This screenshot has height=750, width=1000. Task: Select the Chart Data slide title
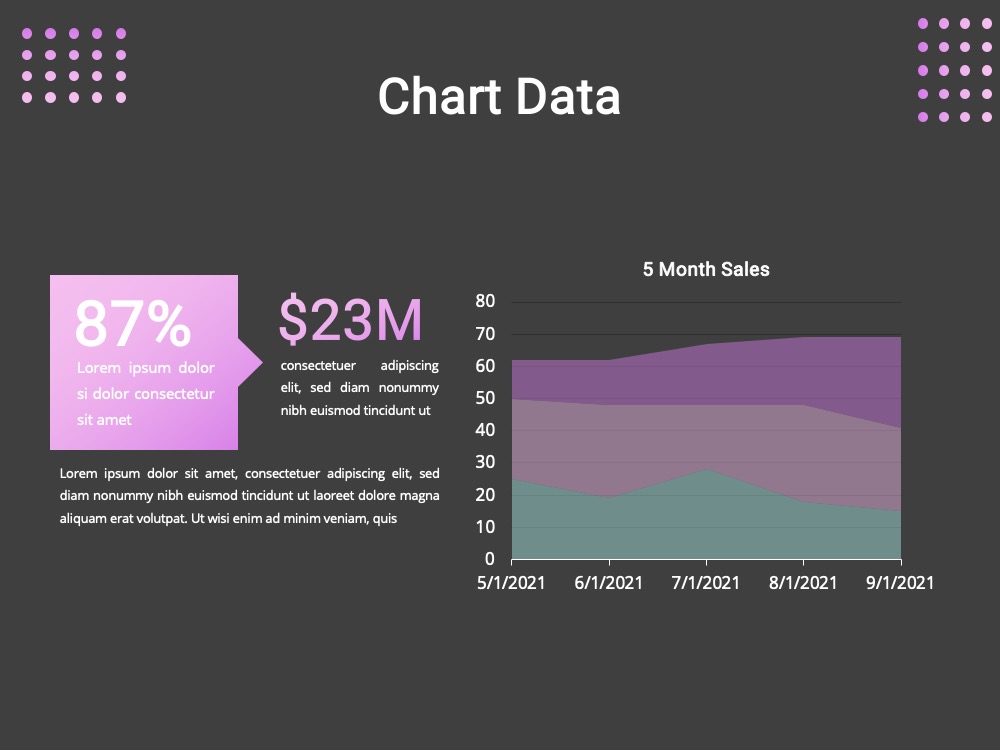click(499, 96)
